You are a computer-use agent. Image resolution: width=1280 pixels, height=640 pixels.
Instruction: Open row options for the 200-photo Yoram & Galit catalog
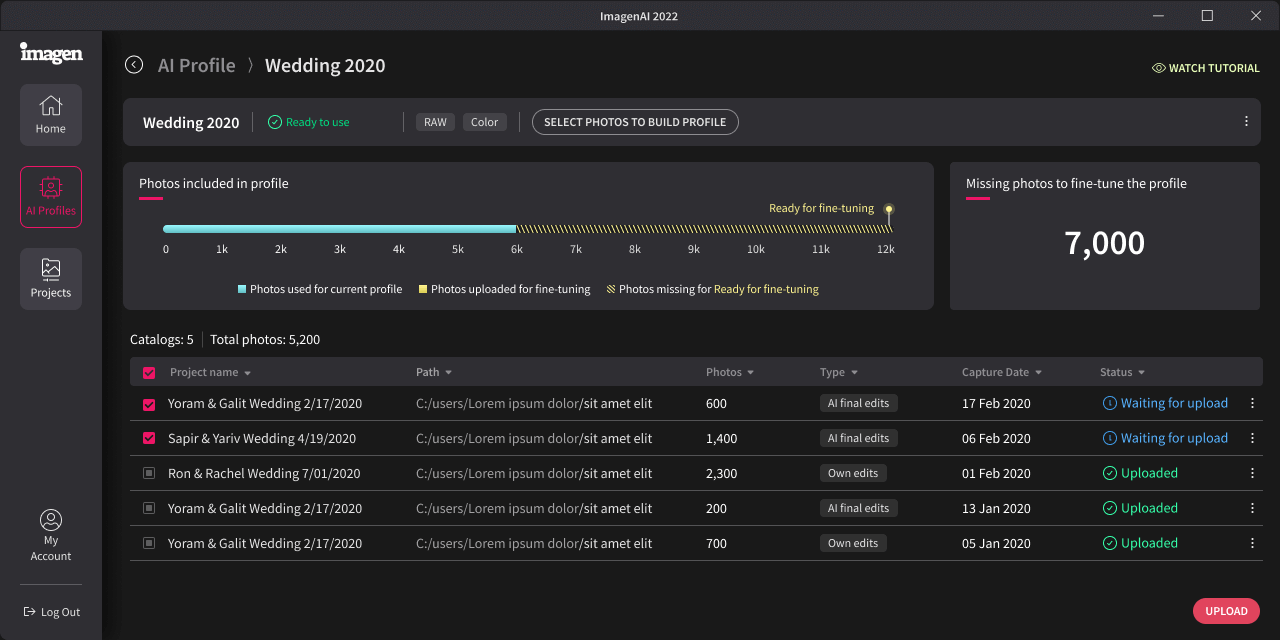1252,508
